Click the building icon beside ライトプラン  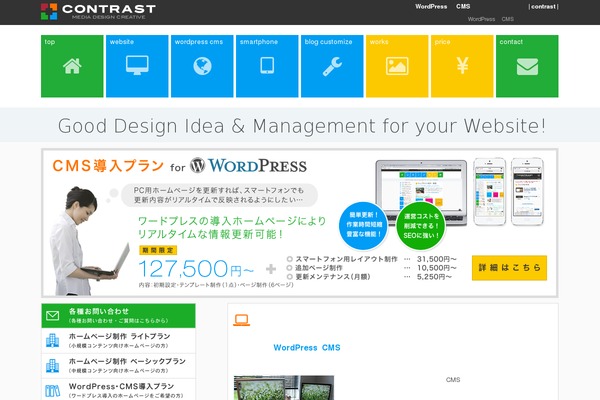pos(52,340)
